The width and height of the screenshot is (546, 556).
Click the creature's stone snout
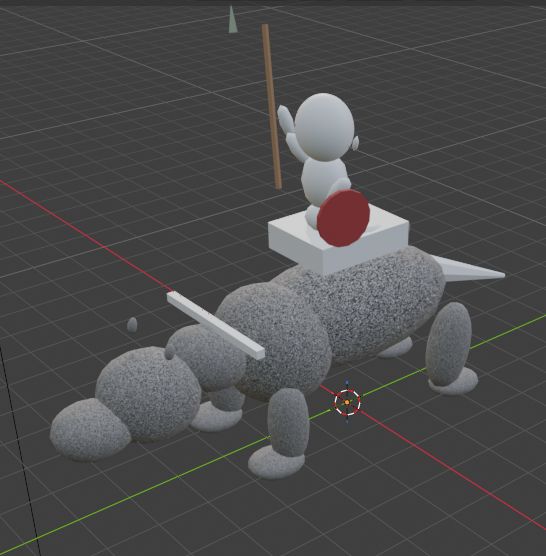point(89,430)
